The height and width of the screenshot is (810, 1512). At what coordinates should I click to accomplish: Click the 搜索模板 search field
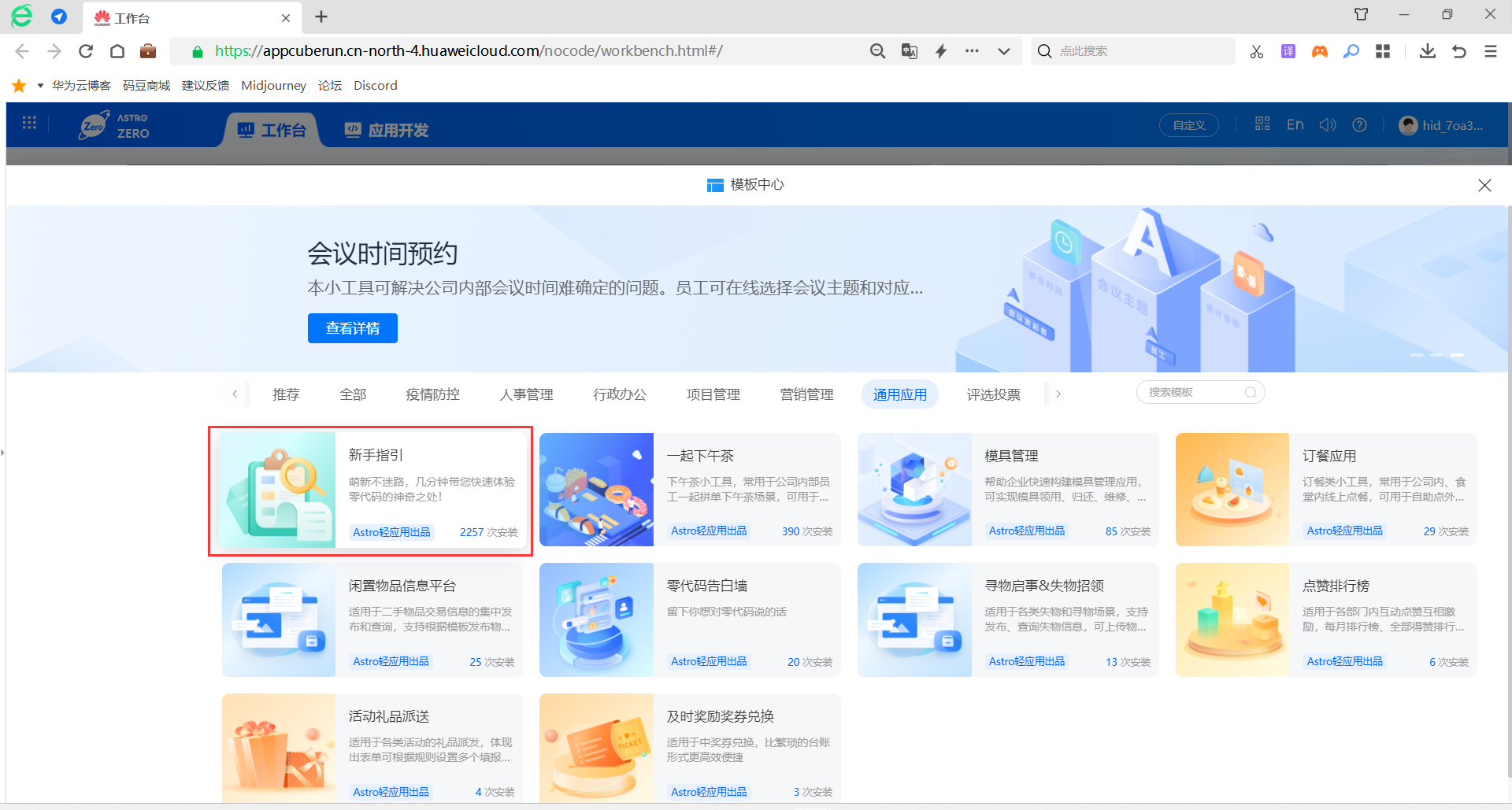1200,392
